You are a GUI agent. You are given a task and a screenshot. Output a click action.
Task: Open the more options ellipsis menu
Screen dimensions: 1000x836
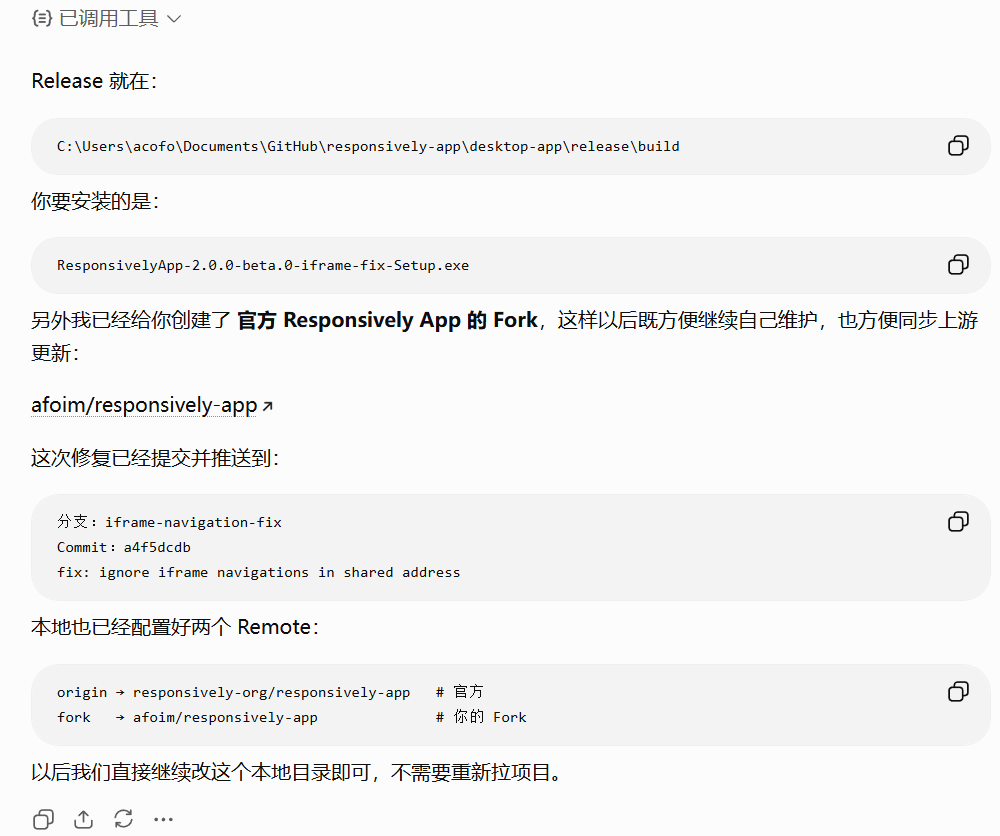[163, 819]
